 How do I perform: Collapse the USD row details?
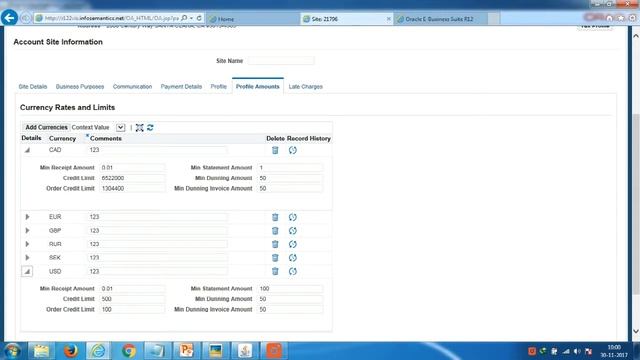pyautogui.click(x=27, y=271)
